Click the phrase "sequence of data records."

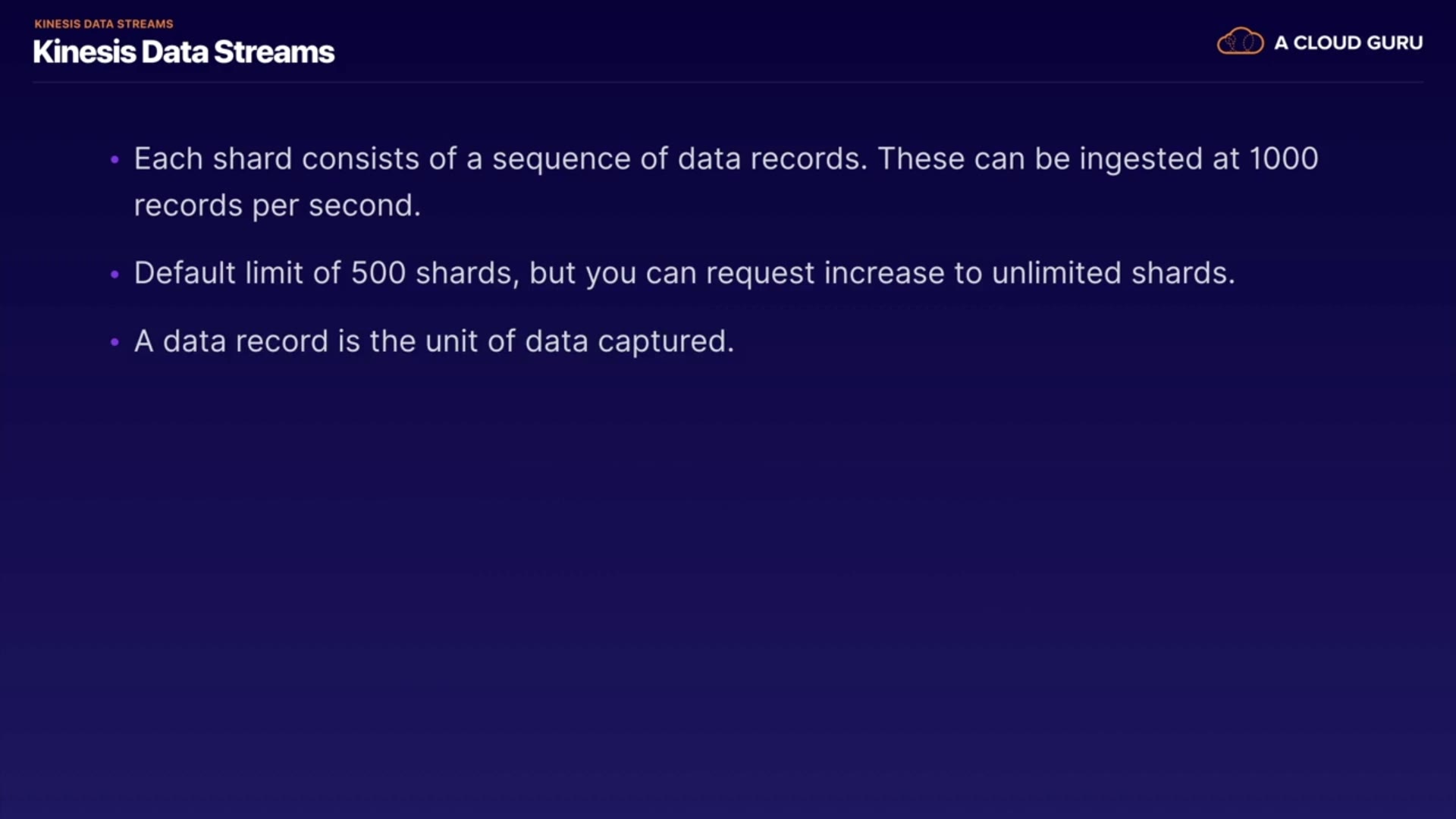pyautogui.click(x=679, y=159)
